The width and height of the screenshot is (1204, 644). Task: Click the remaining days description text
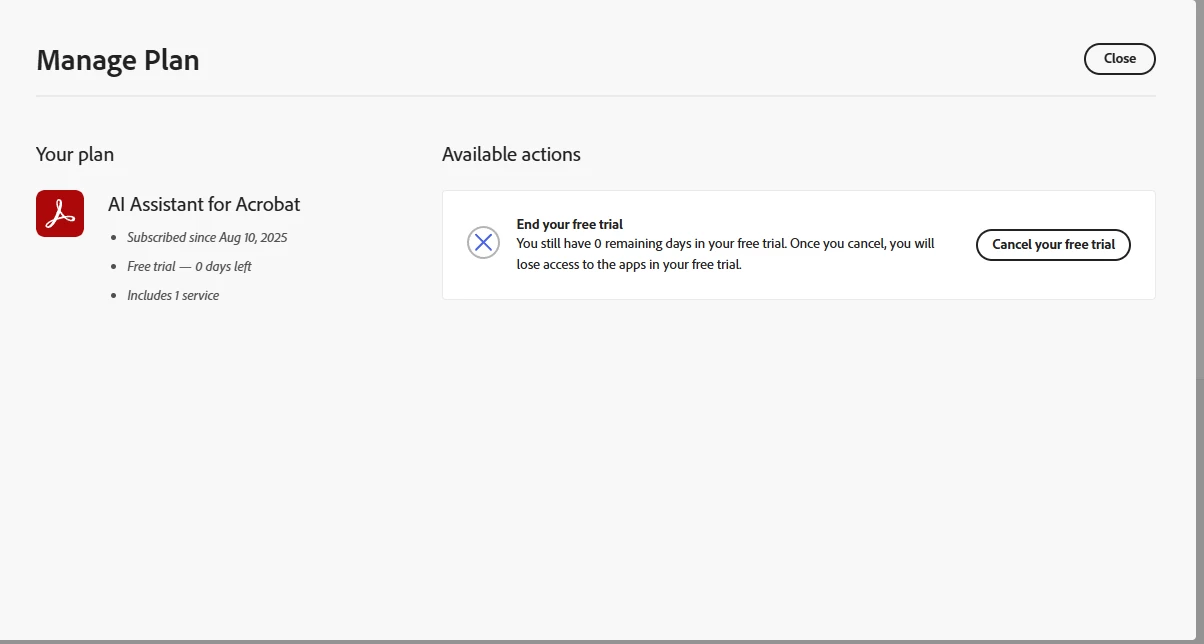click(x=725, y=254)
